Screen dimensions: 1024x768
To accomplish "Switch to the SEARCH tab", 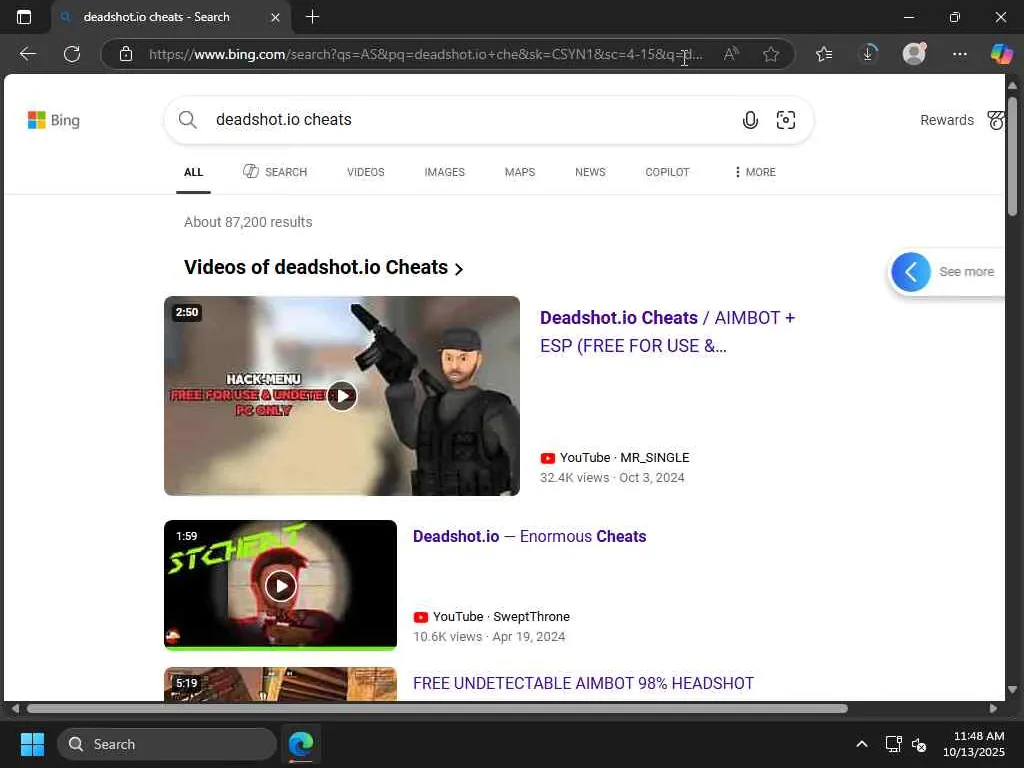I will point(275,172).
